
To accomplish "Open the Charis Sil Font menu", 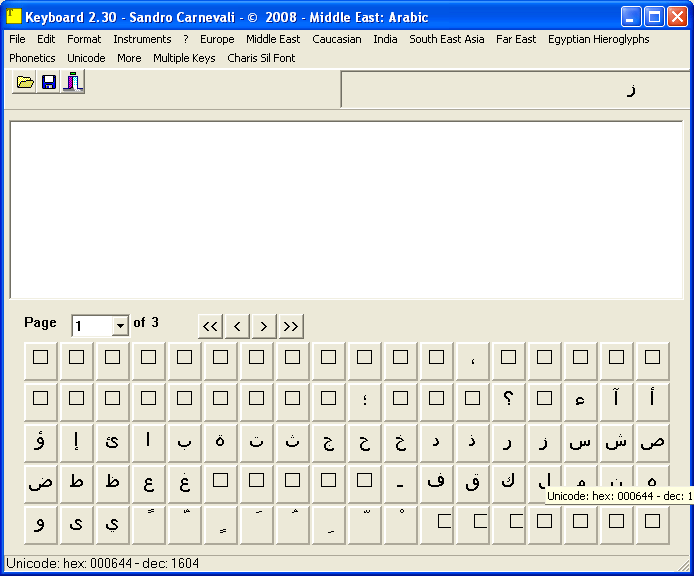I will coord(261,58).
